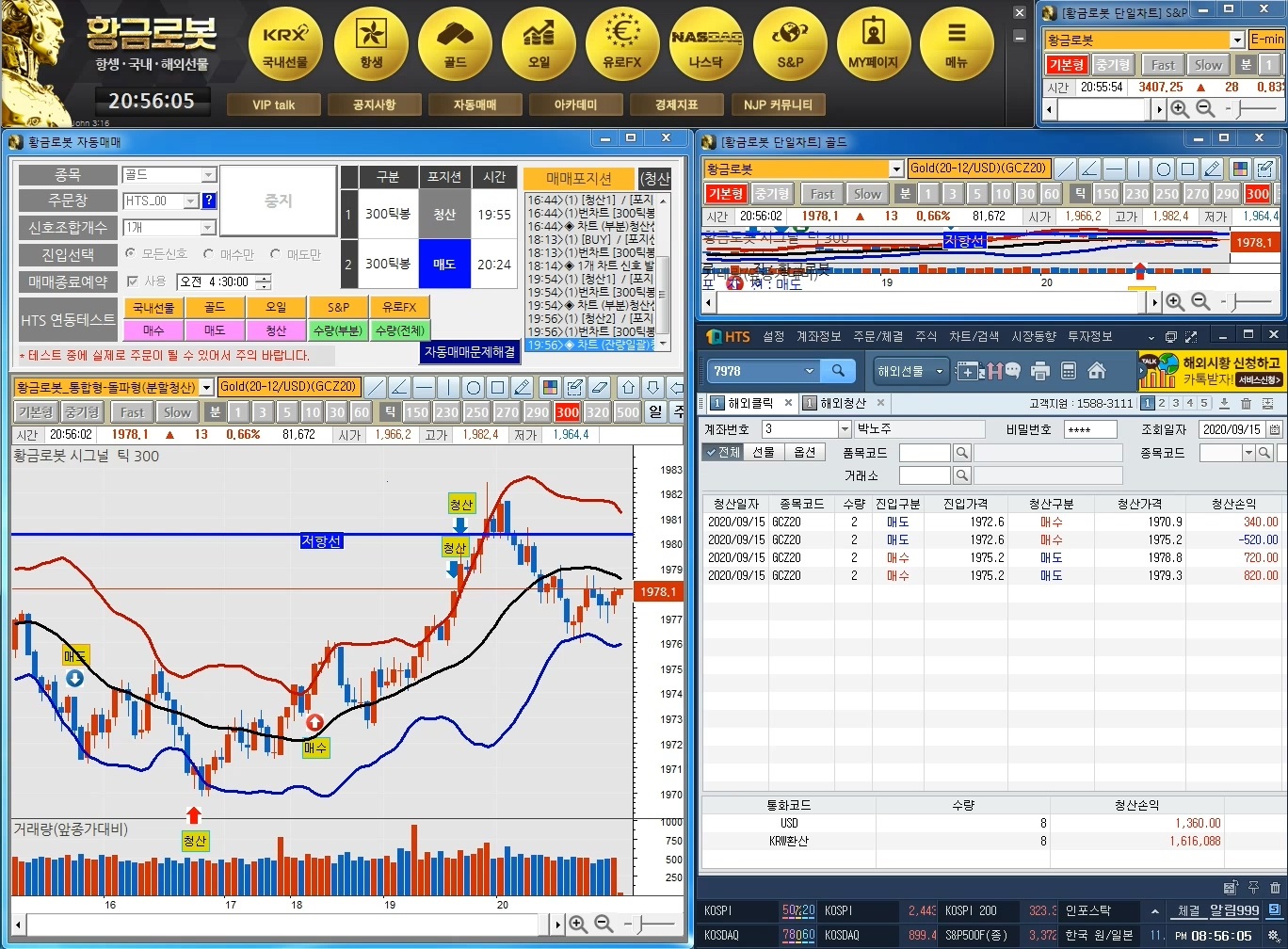Zoom in on the main chart with magnifier plus

(x=578, y=925)
